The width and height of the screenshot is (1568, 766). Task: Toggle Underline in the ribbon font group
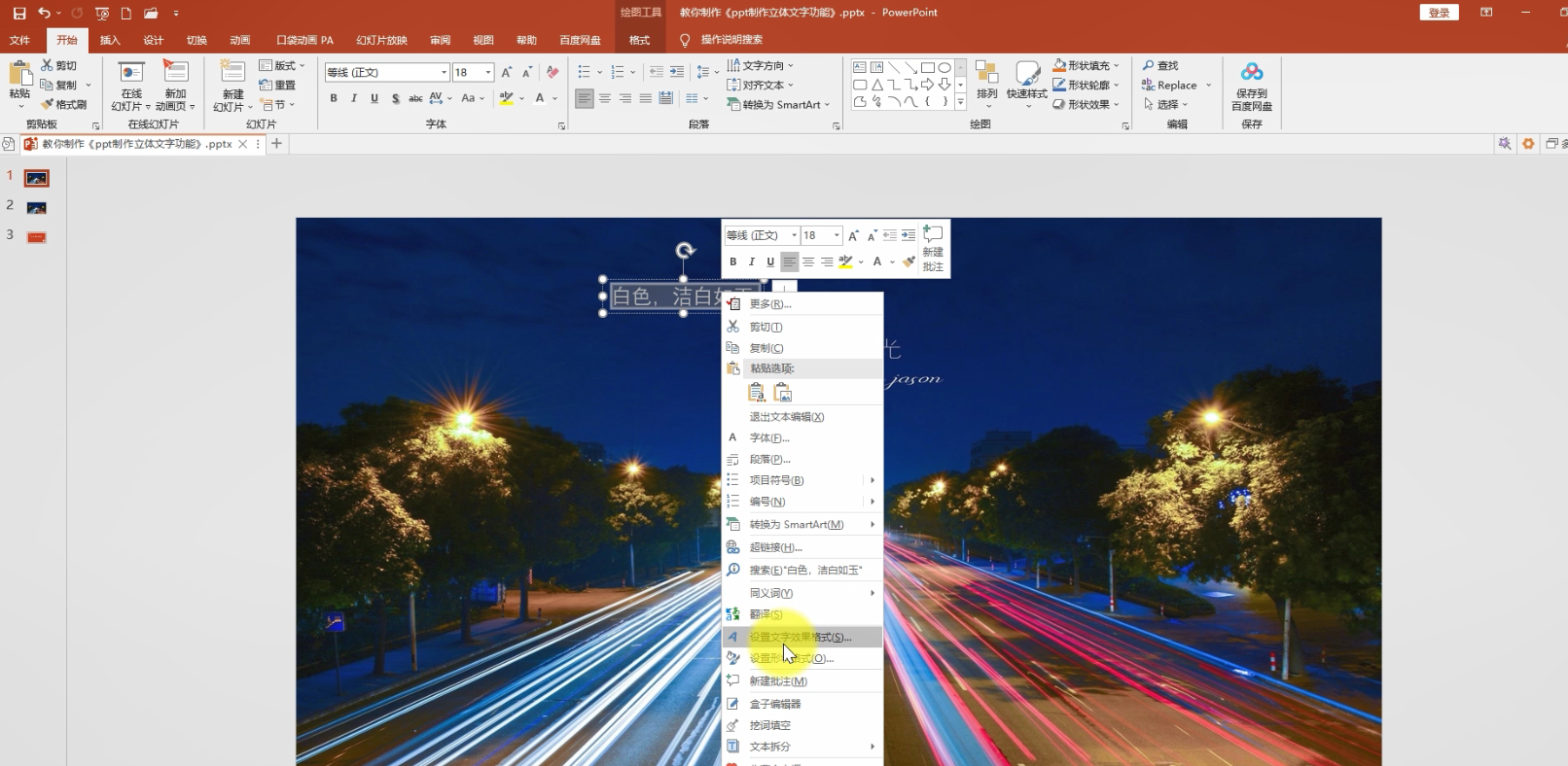374,98
